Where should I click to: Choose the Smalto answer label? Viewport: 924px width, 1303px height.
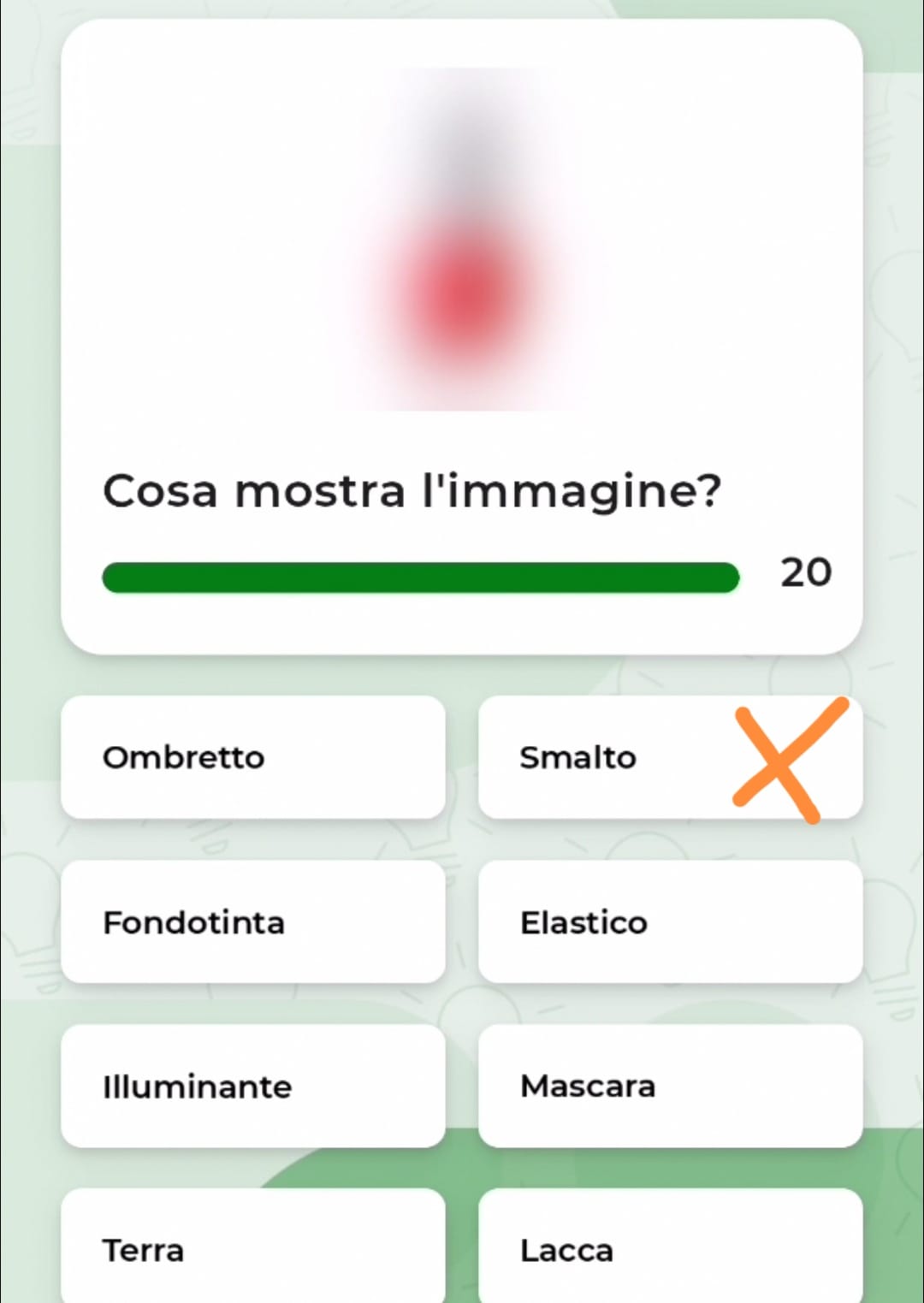578,757
